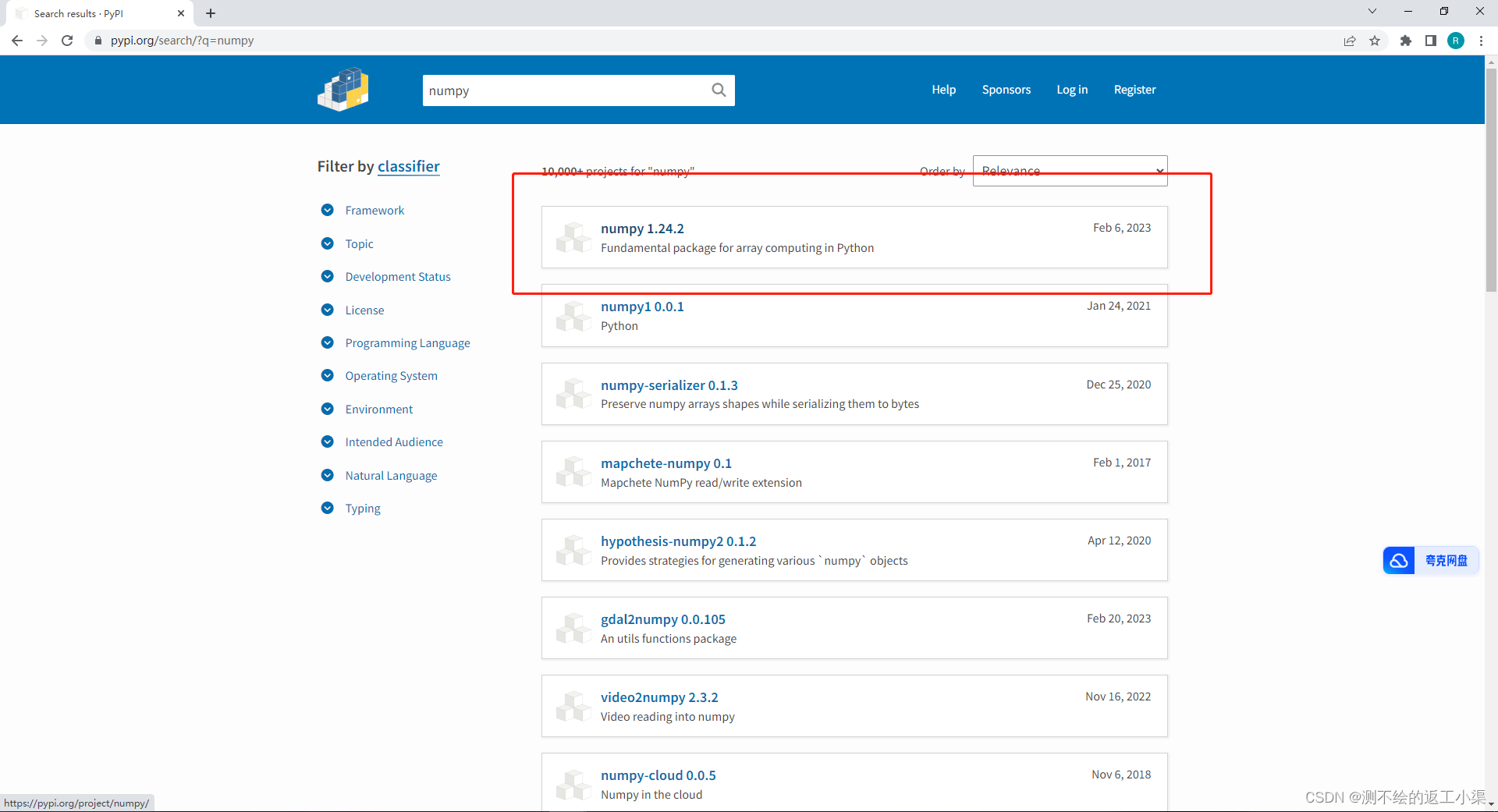
Task: Click the Nov 16, 2022 release date
Action: pos(1118,697)
